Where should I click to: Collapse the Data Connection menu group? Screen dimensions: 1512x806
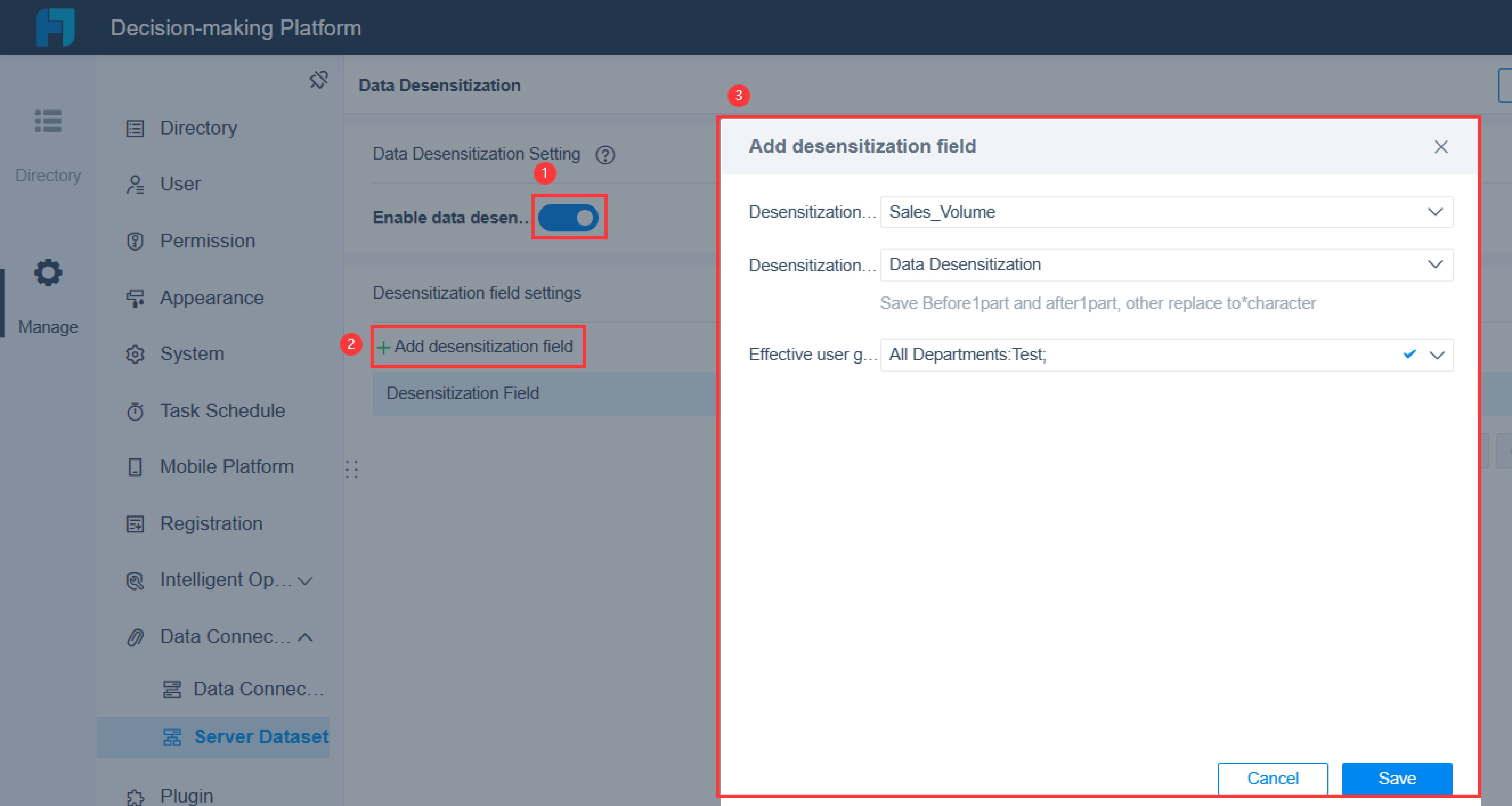[305, 637]
